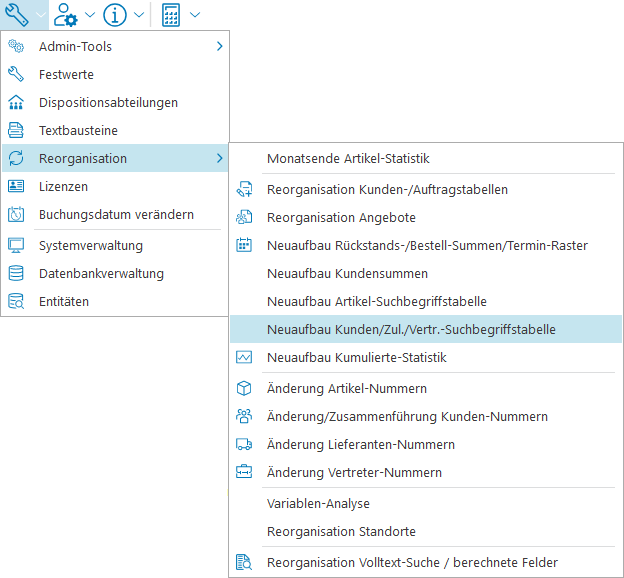Click the Datenbankverwaltung database icon

click(16, 273)
